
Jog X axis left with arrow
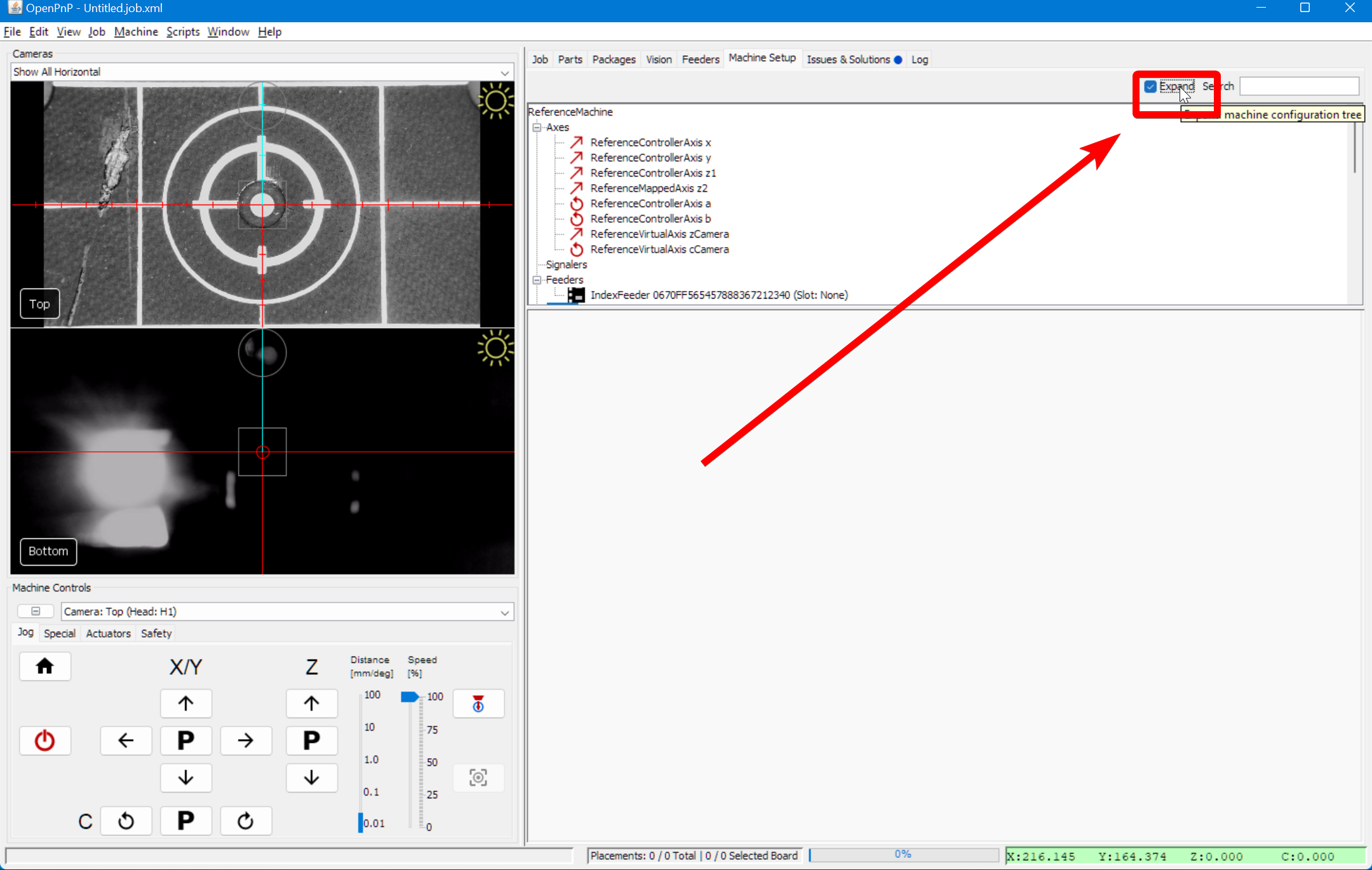[126, 740]
